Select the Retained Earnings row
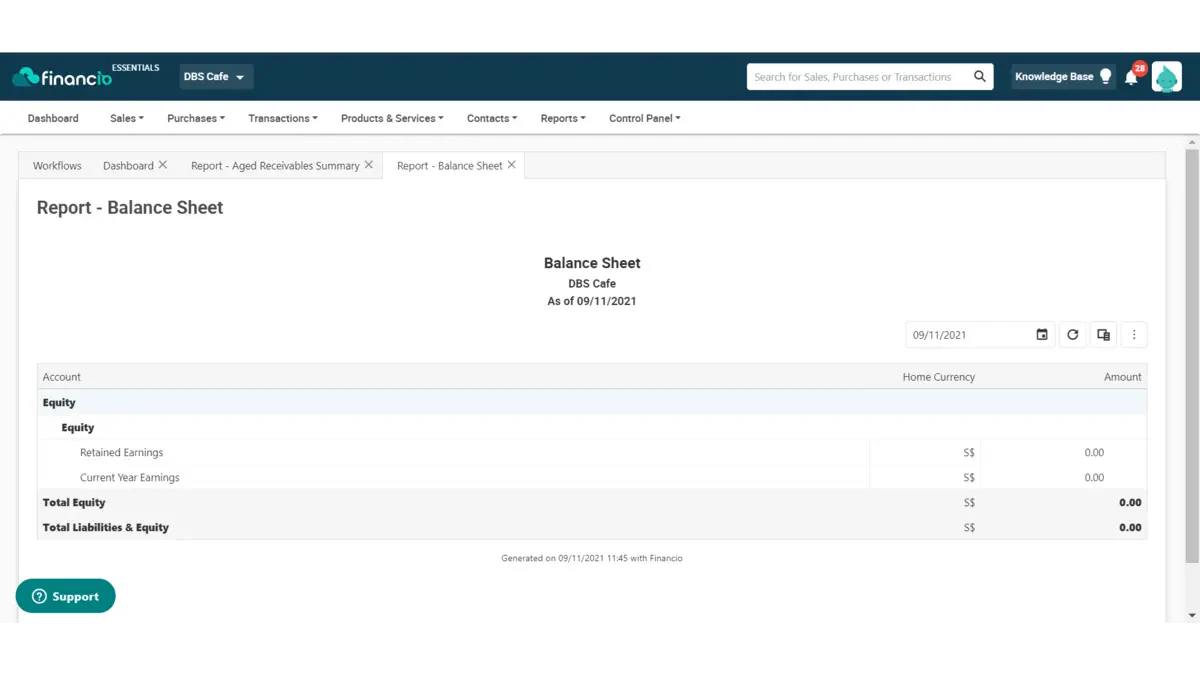 592,453
